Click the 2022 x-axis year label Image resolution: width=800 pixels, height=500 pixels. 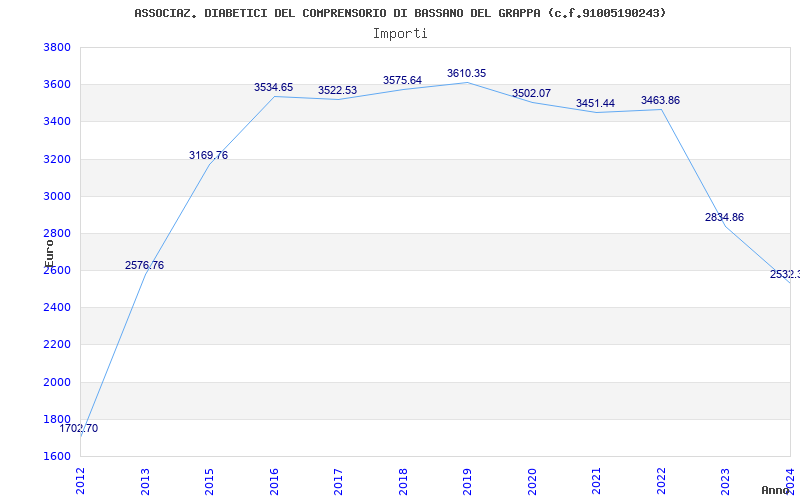point(661,481)
